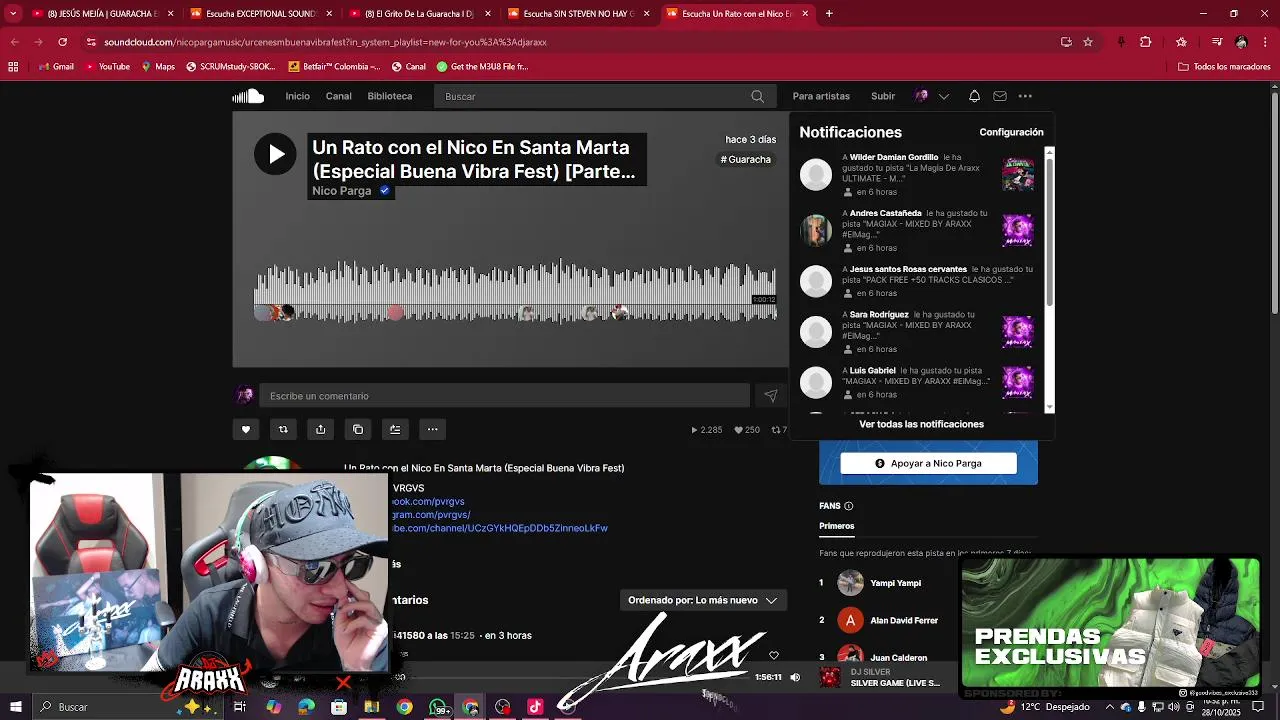Open Sara Rodriguez notification
Screen dimensions: 1280x720
click(x=917, y=331)
